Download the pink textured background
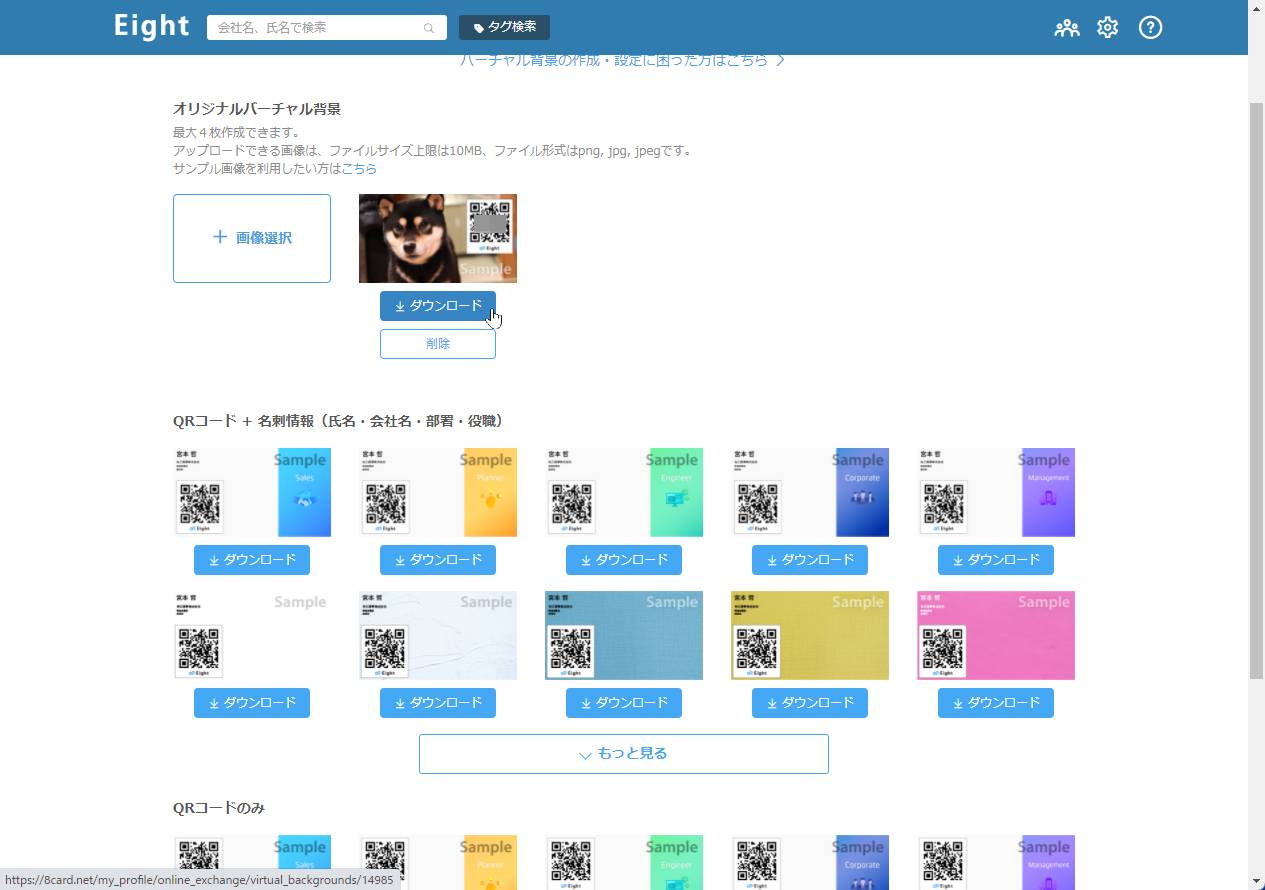 pos(996,703)
